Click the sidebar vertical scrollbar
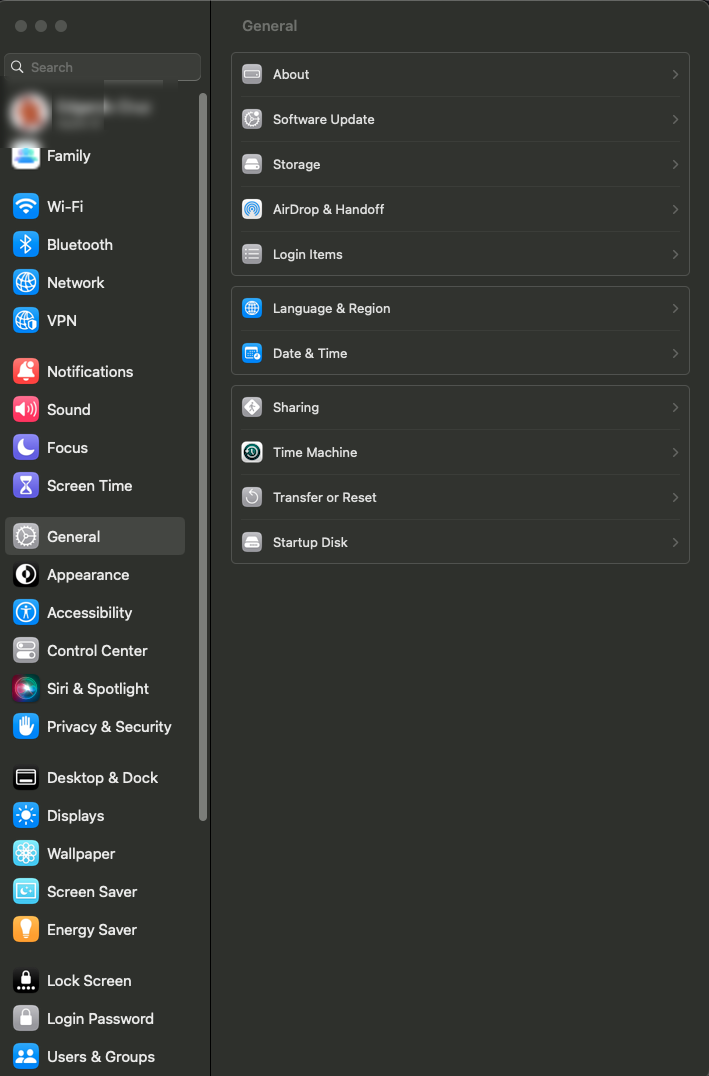 point(203,450)
